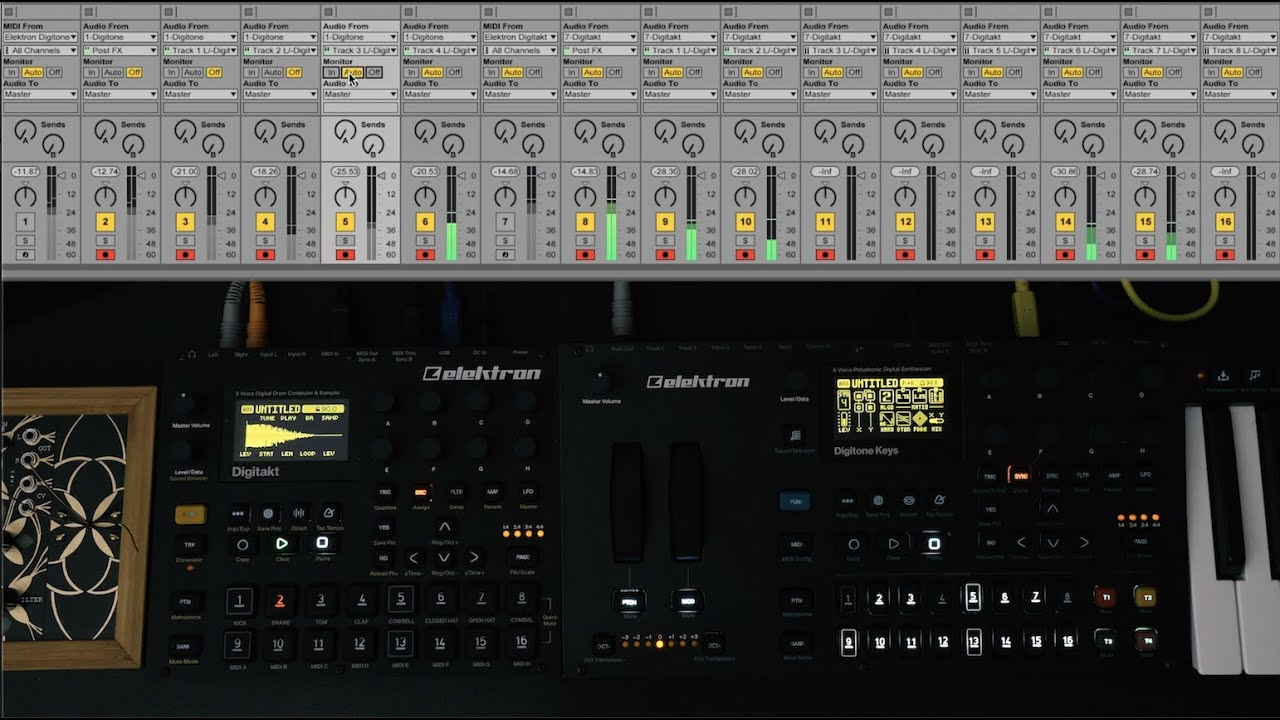Open track 16 Track 8 L input channel dropdown
Image resolution: width=1280 pixels, height=720 pixels.
1240,50
